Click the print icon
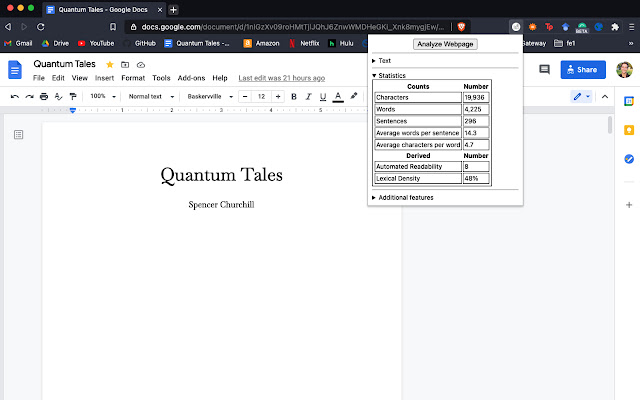 [x=43, y=96]
